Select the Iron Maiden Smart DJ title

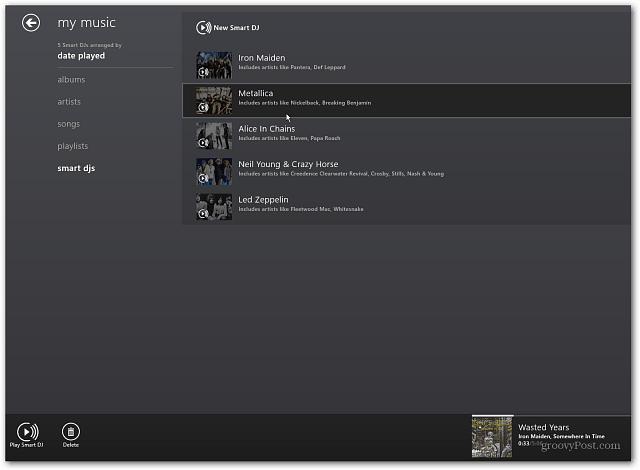[x=262, y=58]
